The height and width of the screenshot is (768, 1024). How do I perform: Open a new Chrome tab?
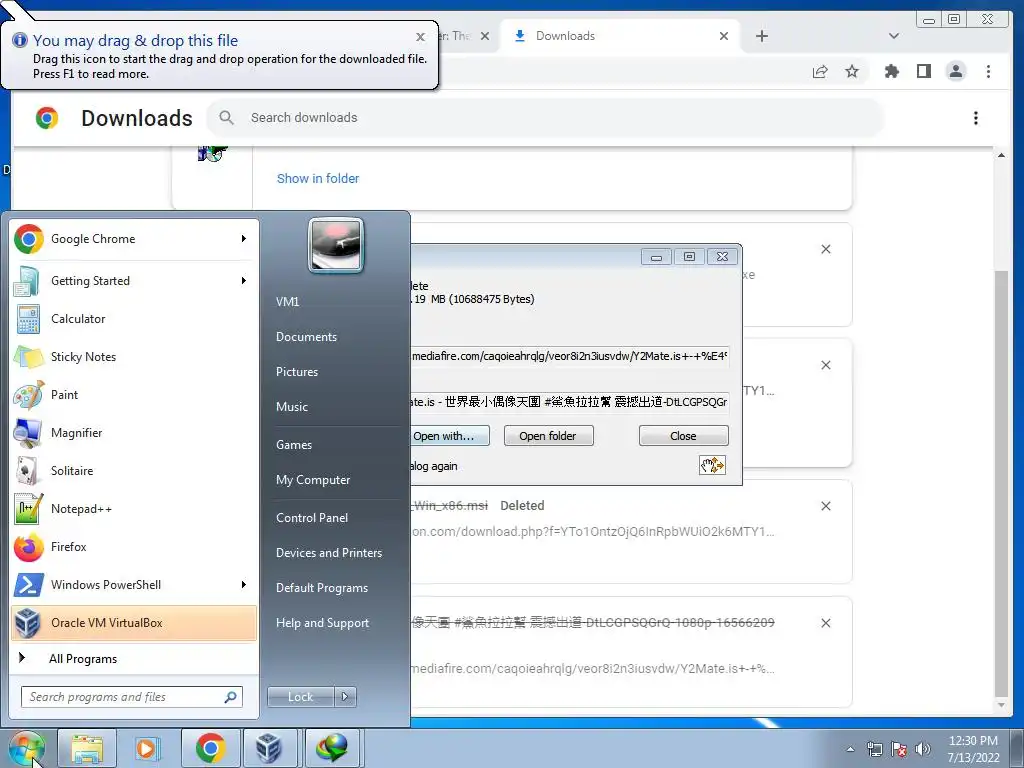pos(761,36)
